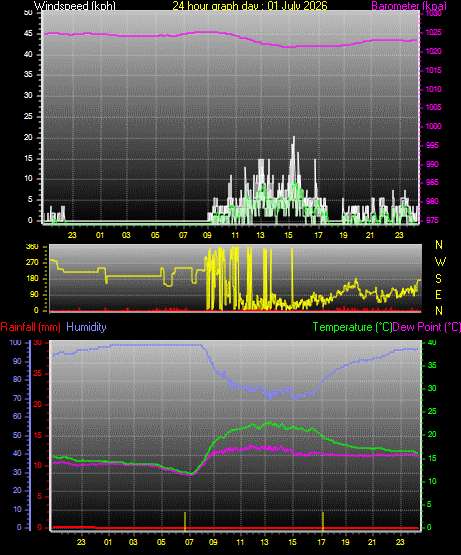
Task: Click green temperature axis value 40
Action: pos(432,343)
